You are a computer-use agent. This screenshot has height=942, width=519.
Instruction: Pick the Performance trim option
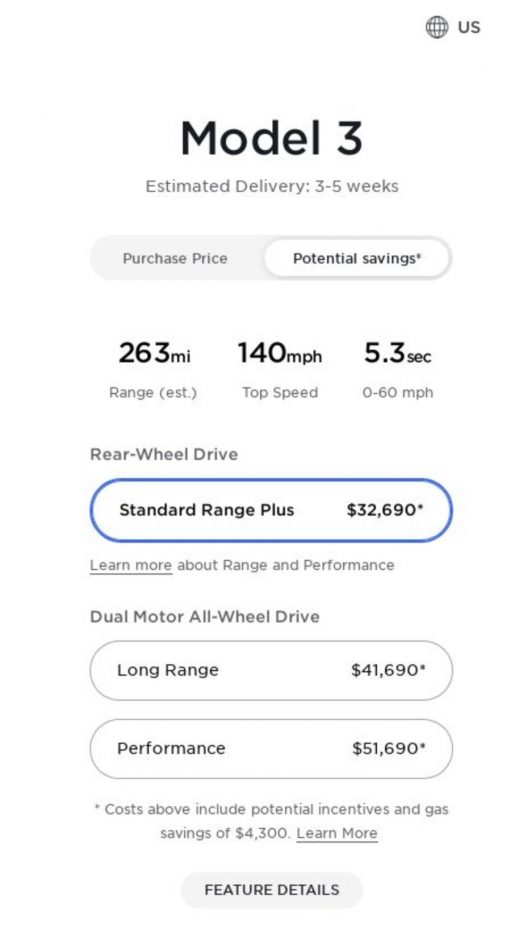tap(271, 748)
